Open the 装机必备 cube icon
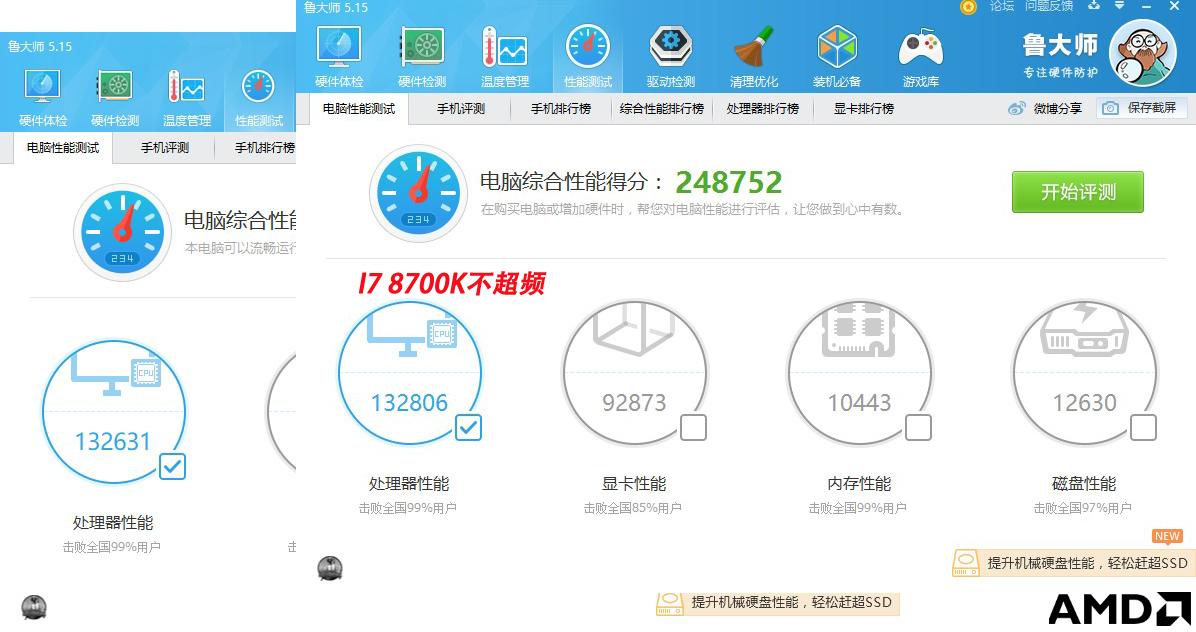This screenshot has height=632, width=1196. click(x=837, y=46)
